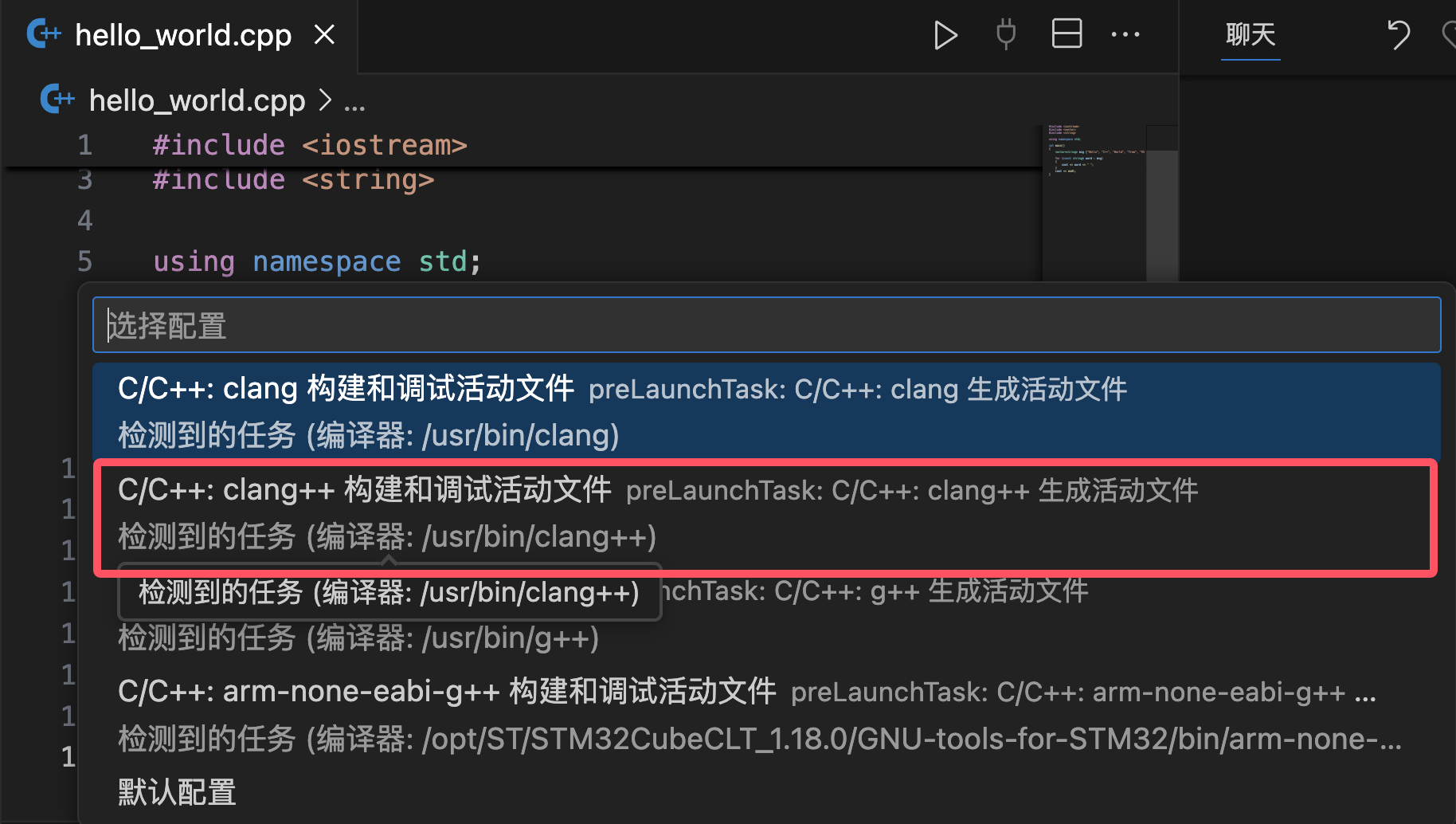Screen dimensions: 1456x824
Task: Click the C++ file icon in the tab
Action: (x=44, y=34)
